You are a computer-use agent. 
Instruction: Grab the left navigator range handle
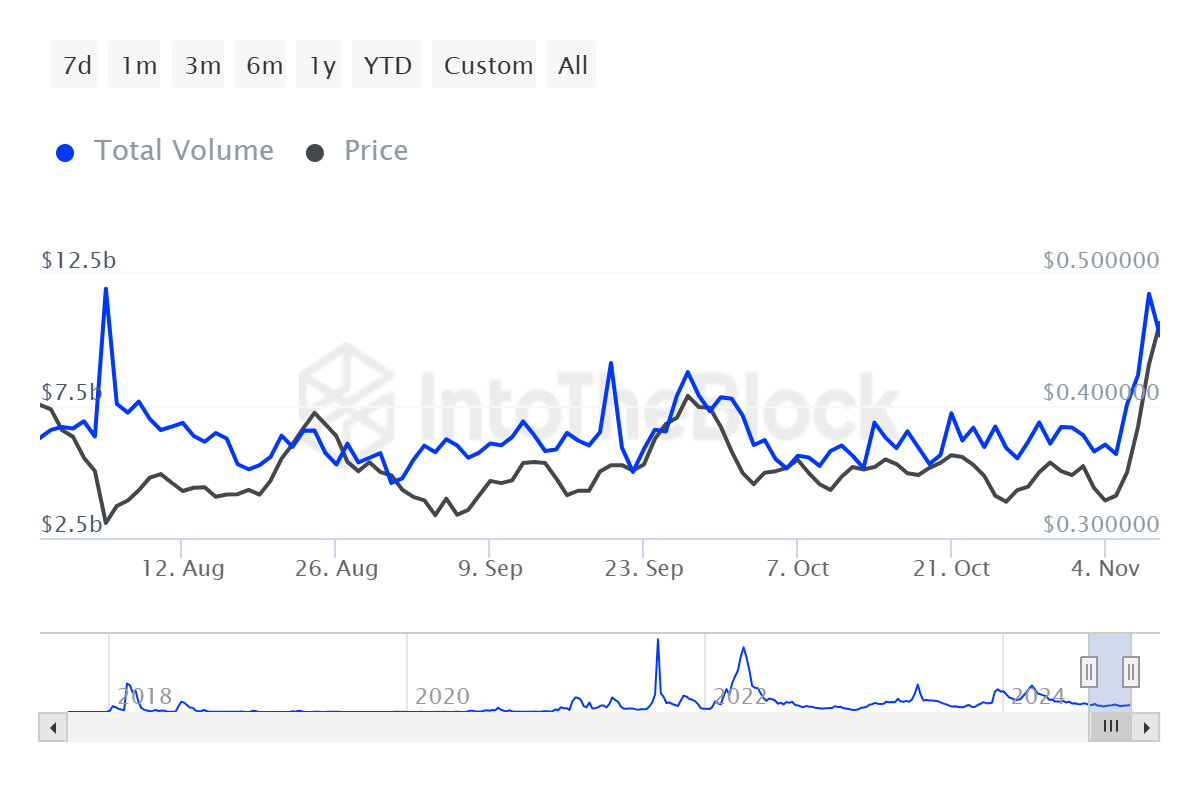[x=1089, y=670]
